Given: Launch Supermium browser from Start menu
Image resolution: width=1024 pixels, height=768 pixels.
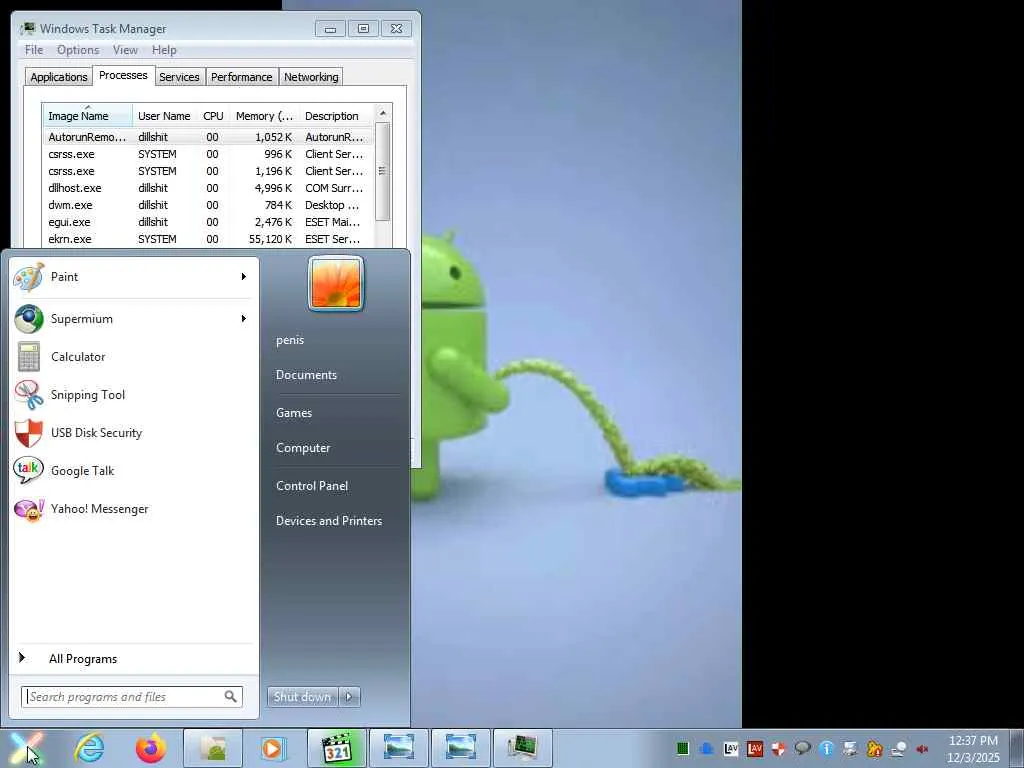Looking at the screenshot, I should [x=133, y=319].
